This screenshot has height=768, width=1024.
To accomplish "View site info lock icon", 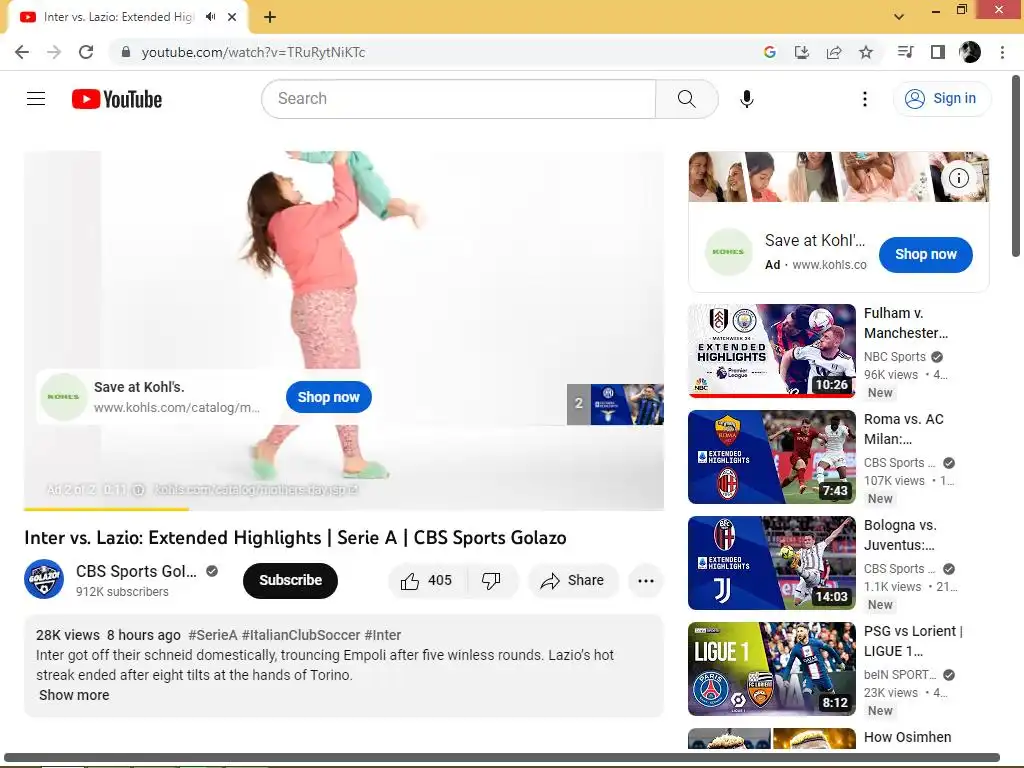I will pyautogui.click(x=126, y=52).
